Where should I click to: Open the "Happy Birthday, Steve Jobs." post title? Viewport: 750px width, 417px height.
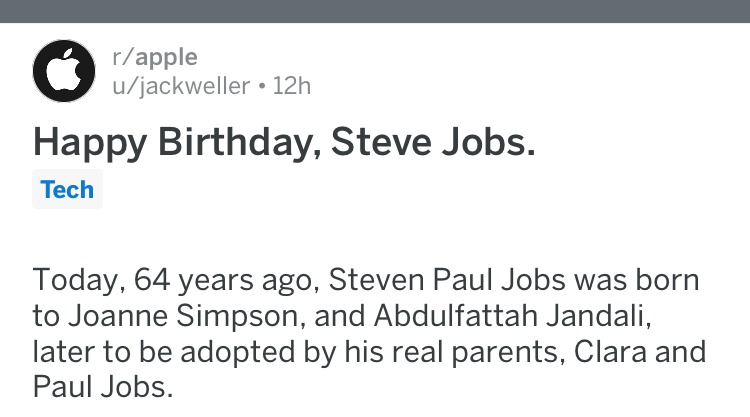pos(284,143)
